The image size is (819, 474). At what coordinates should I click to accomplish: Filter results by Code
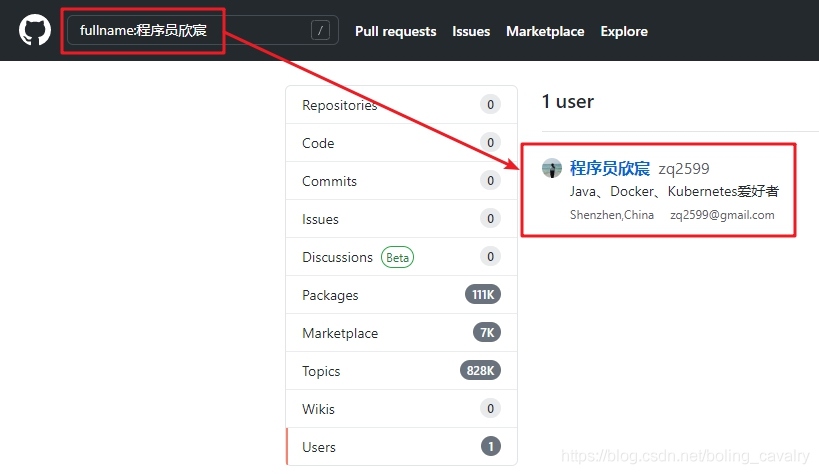401,143
